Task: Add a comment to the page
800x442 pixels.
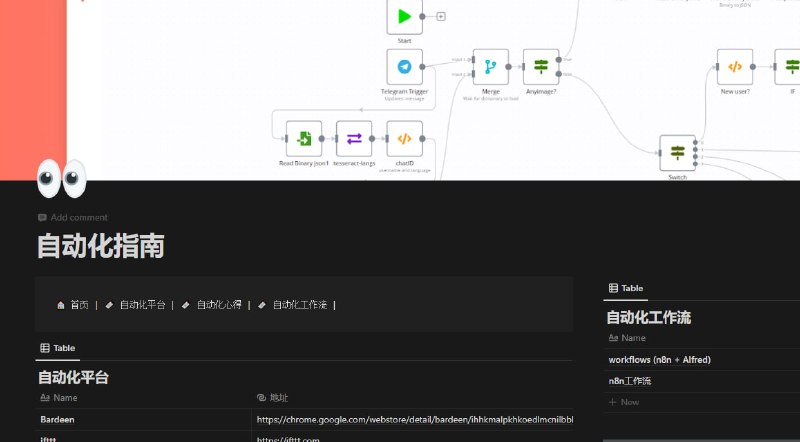Action: [73, 217]
